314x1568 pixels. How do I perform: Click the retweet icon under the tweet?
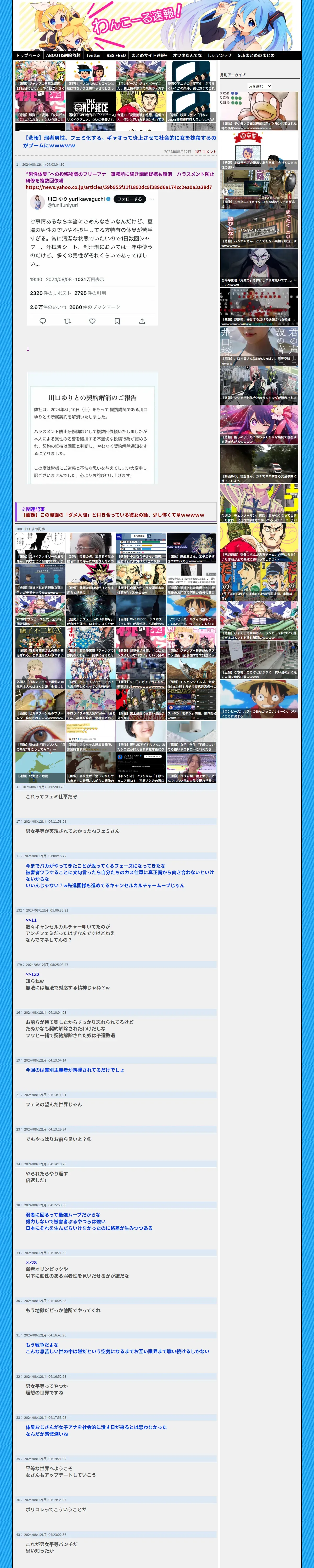point(68,321)
